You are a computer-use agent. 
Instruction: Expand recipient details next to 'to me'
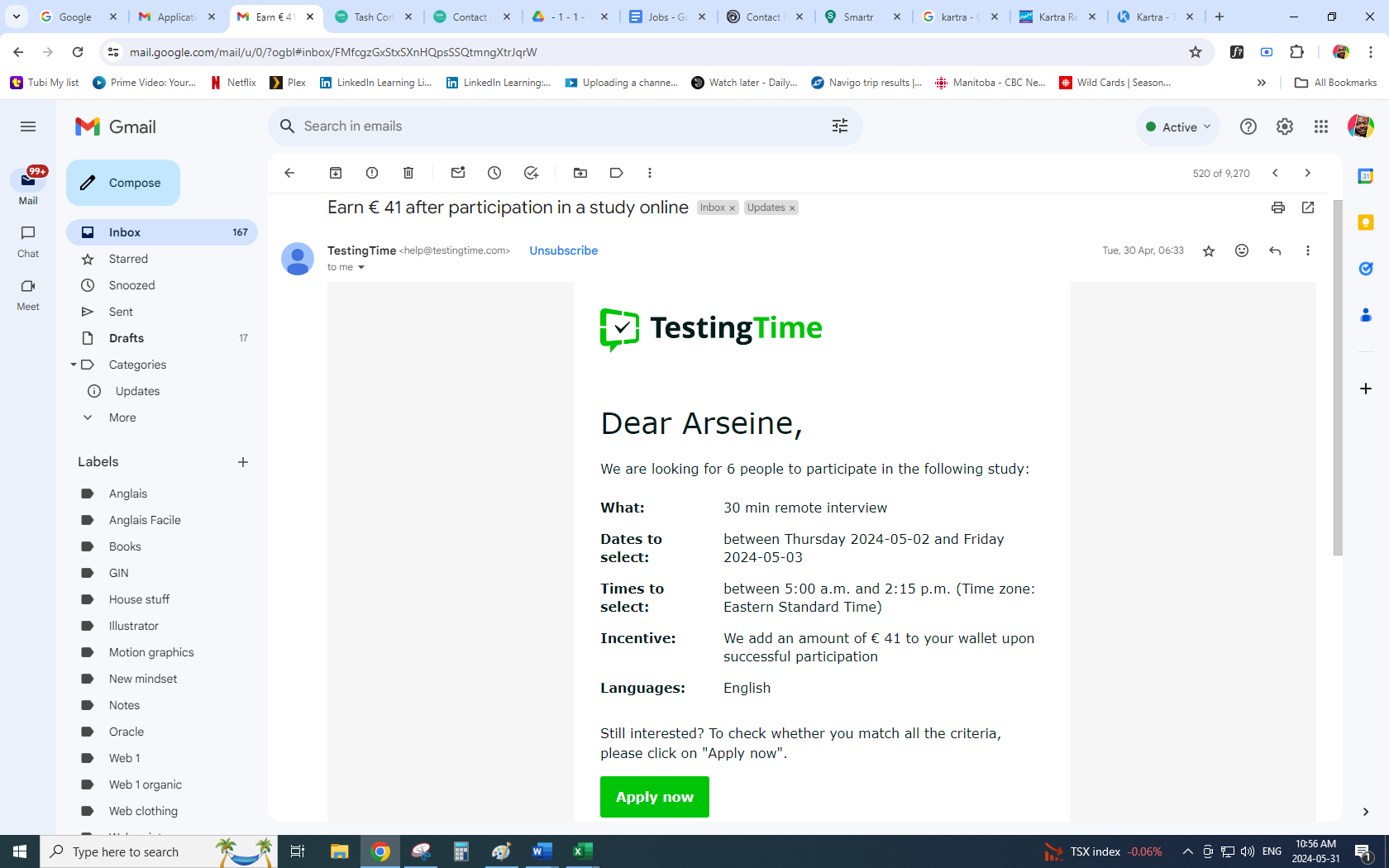pos(361,268)
